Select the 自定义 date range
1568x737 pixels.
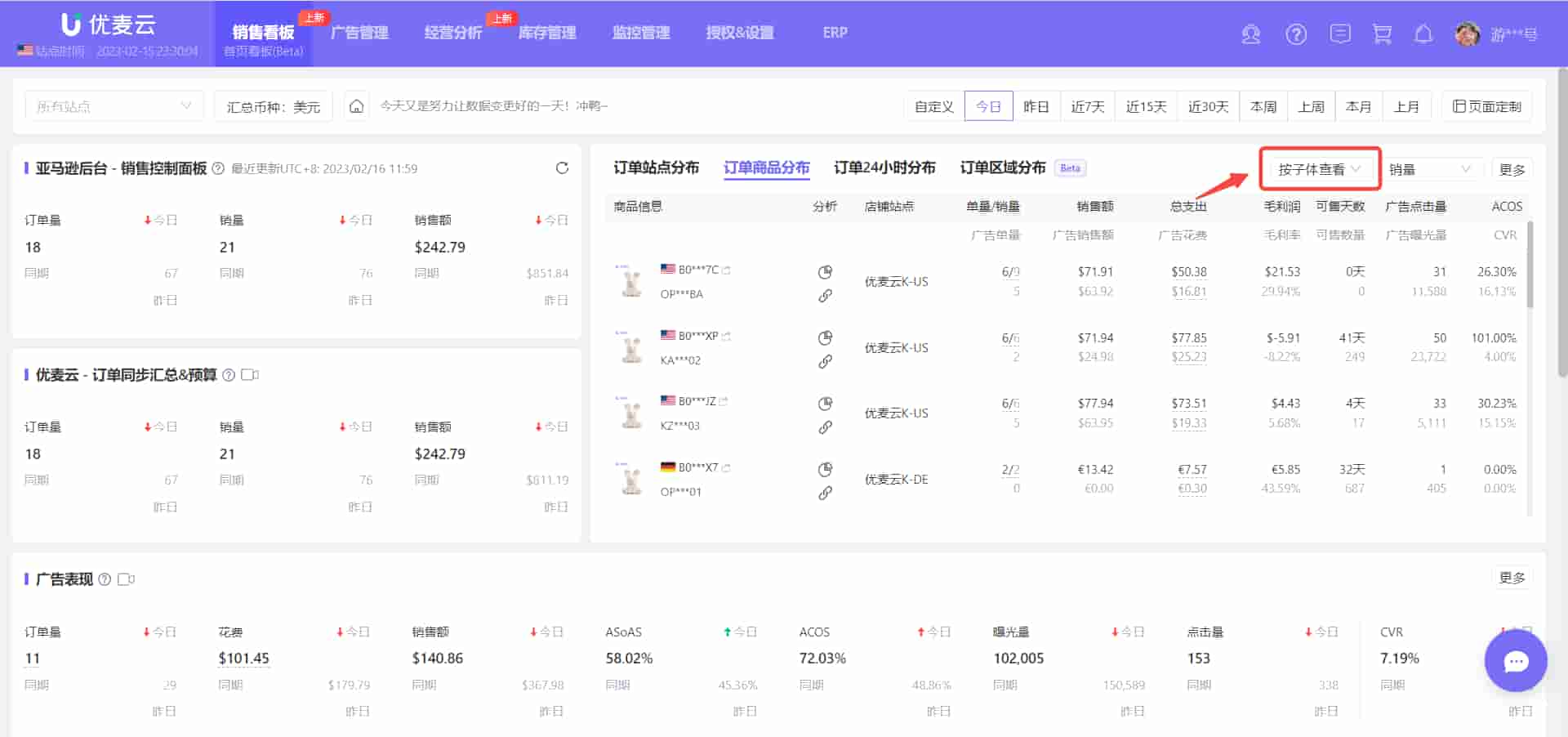[x=934, y=106]
